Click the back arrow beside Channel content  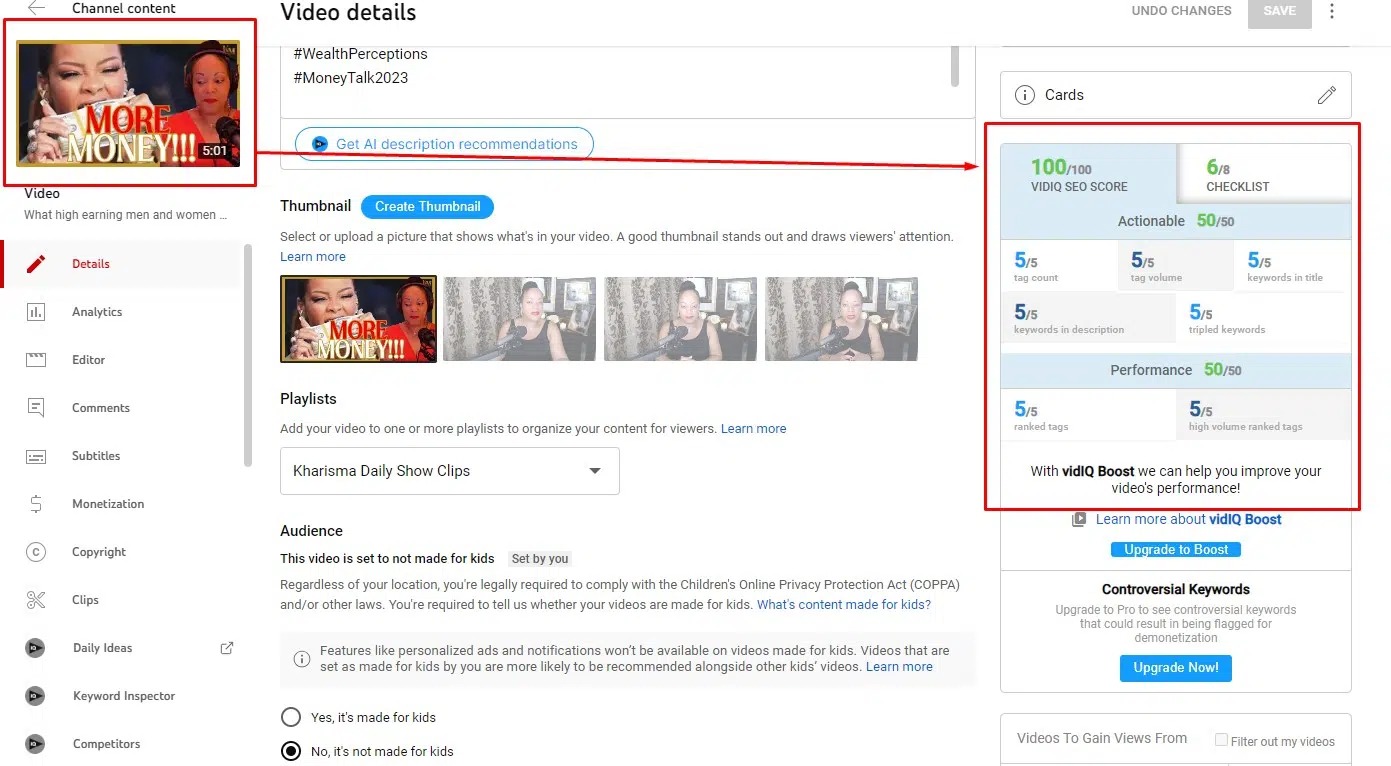pos(36,8)
